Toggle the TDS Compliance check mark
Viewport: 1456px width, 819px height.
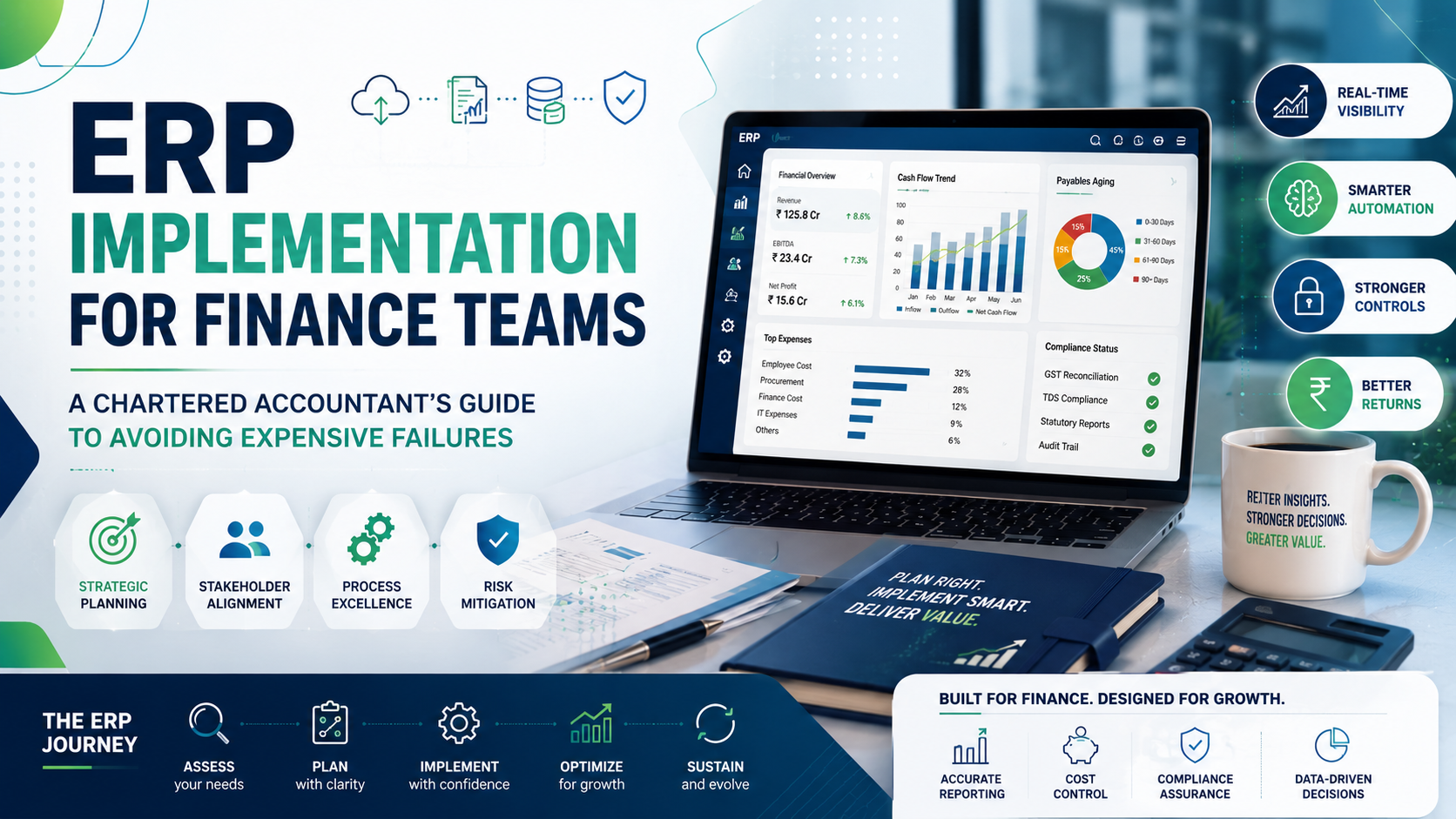pos(1152,402)
